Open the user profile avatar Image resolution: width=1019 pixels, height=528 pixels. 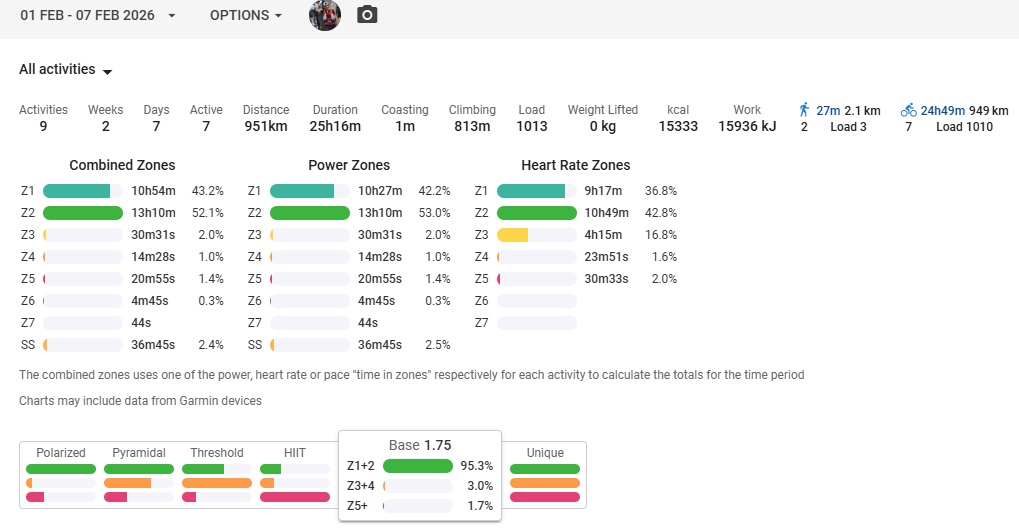[325, 15]
